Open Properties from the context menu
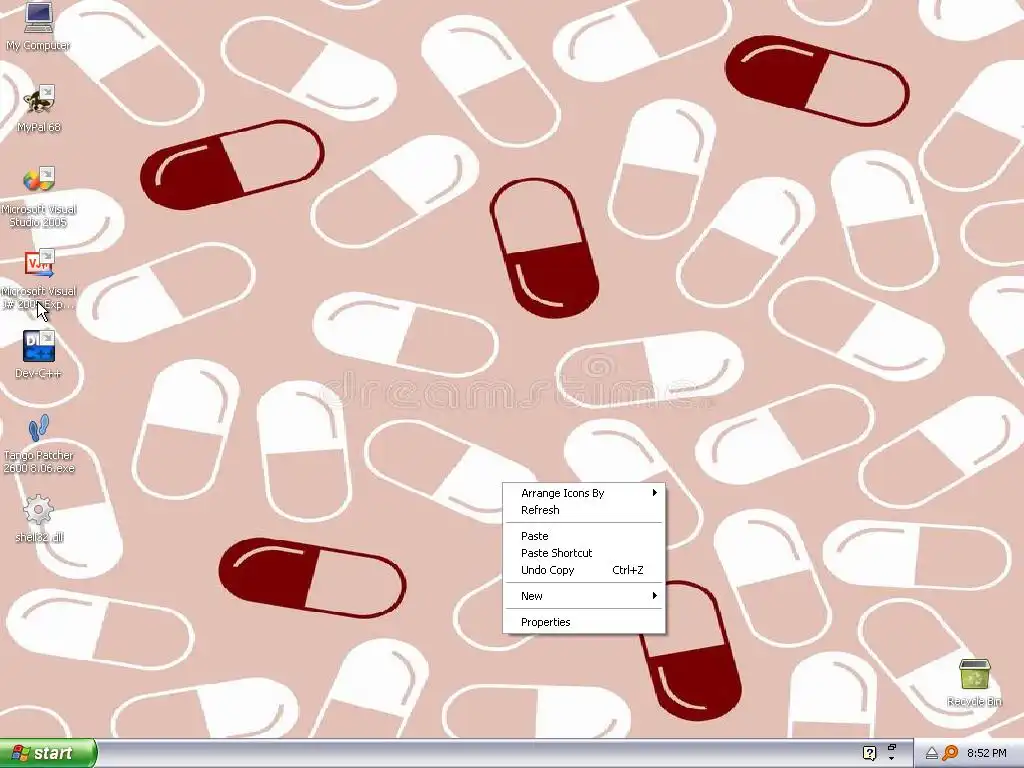 tap(584, 622)
